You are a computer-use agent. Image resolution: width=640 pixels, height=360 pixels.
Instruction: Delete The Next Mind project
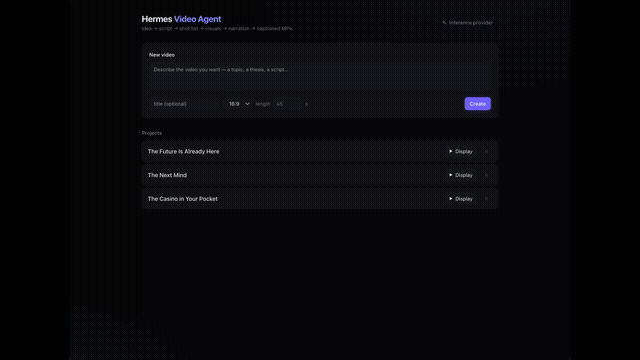point(486,175)
